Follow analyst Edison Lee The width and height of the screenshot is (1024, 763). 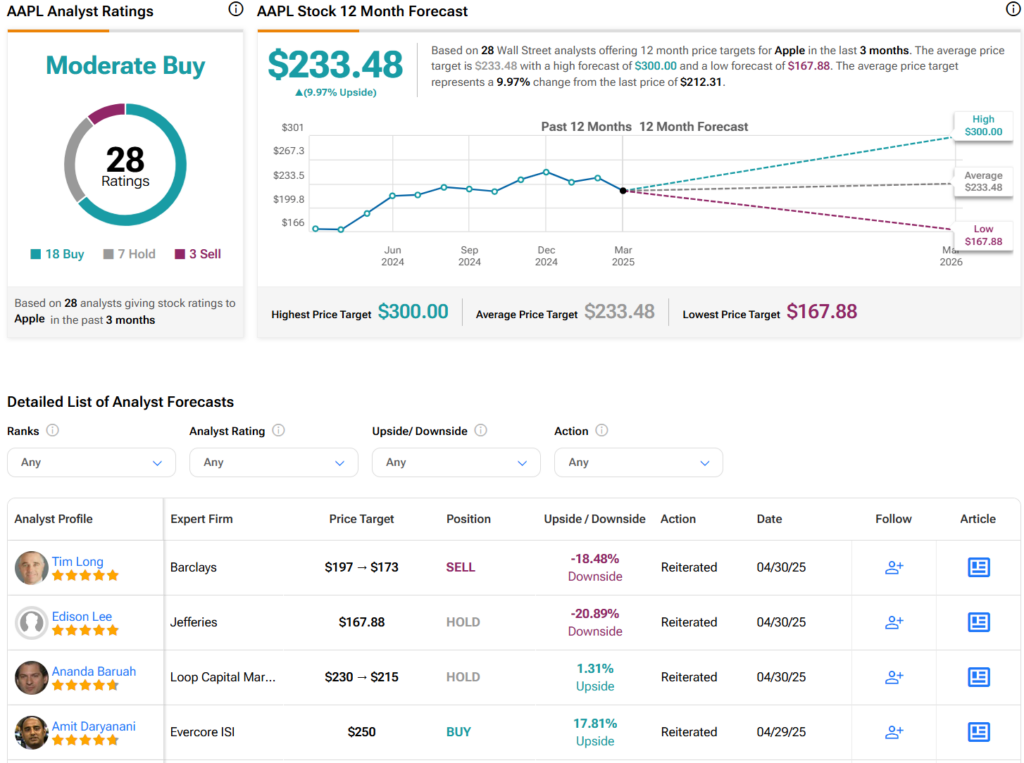point(893,622)
